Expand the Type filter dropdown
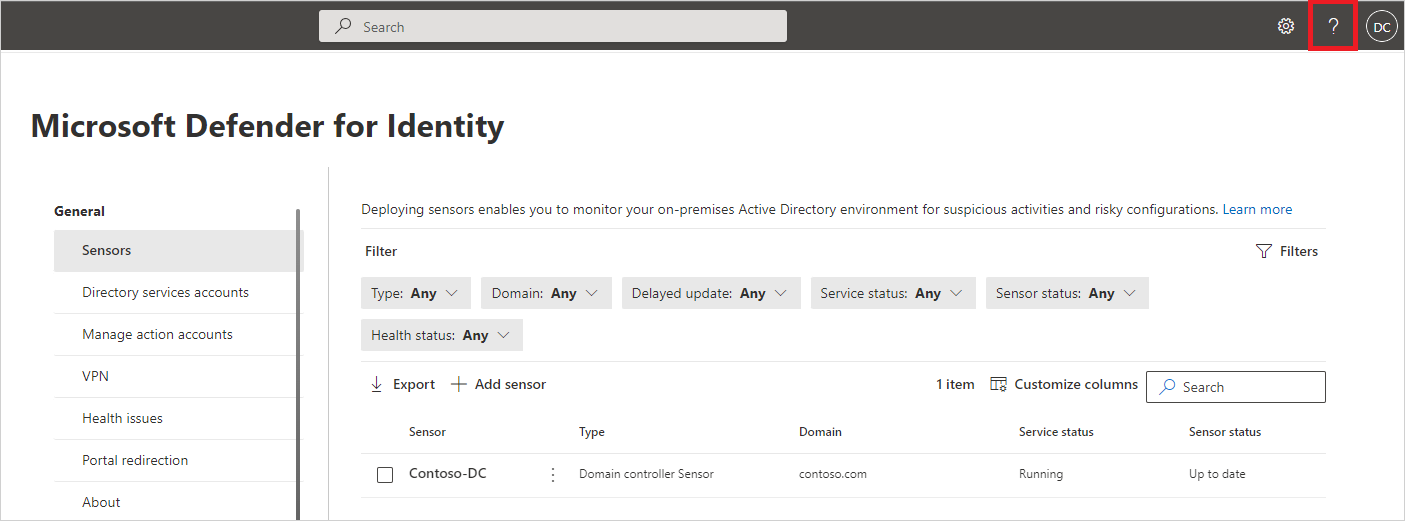The image size is (1405, 521). pyautogui.click(x=415, y=293)
